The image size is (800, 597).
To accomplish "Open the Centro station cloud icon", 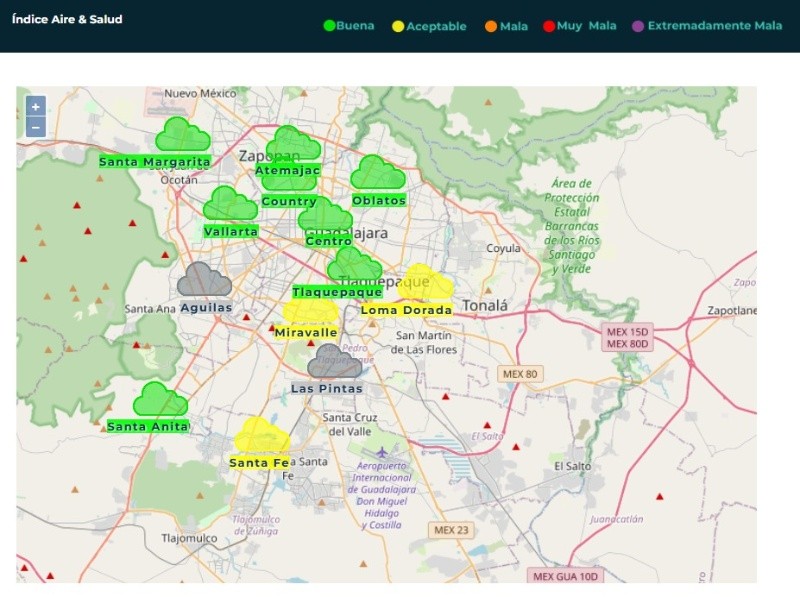I will pyautogui.click(x=325, y=215).
